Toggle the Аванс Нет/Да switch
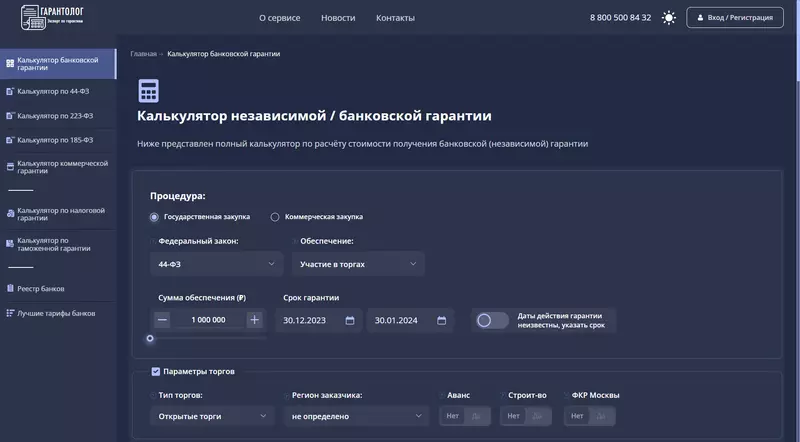 (465, 416)
